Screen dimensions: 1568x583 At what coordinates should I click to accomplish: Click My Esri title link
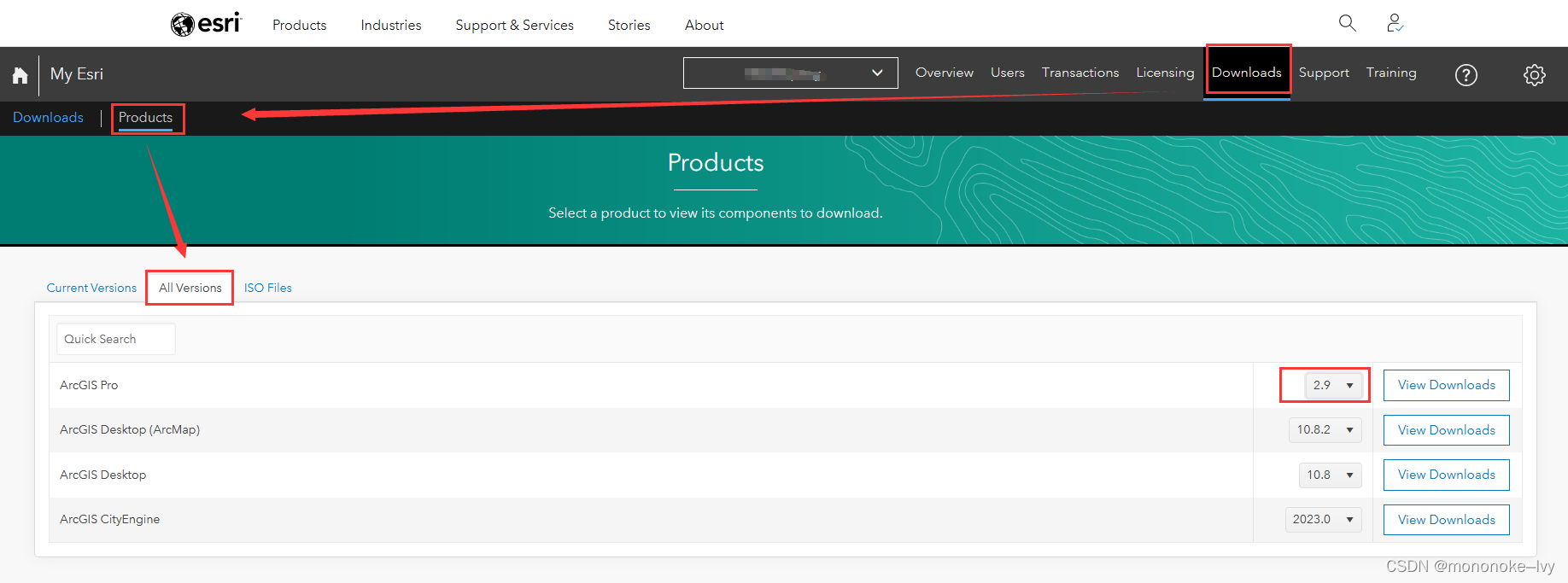pyautogui.click(x=76, y=74)
